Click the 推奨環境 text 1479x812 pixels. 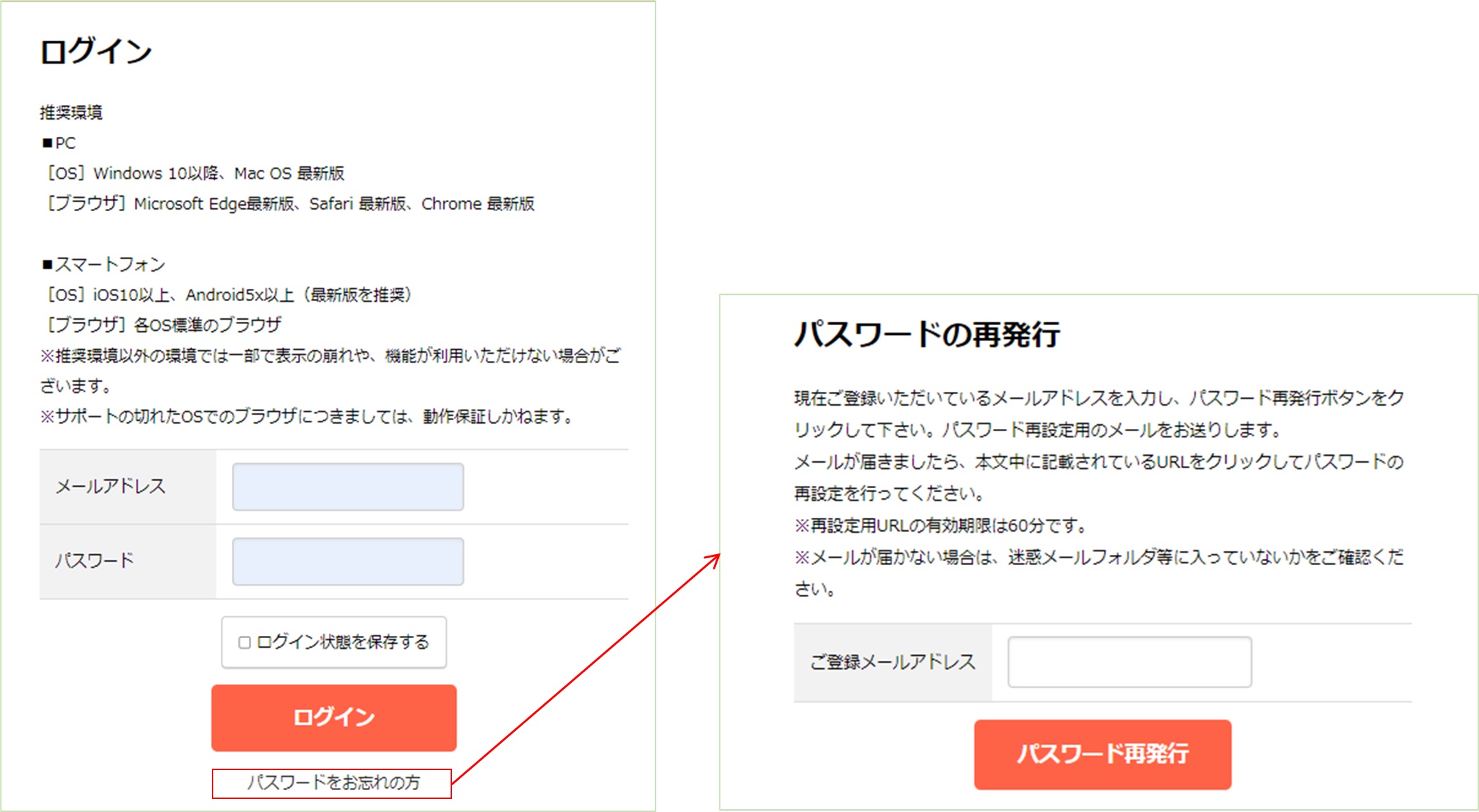click(x=71, y=112)
